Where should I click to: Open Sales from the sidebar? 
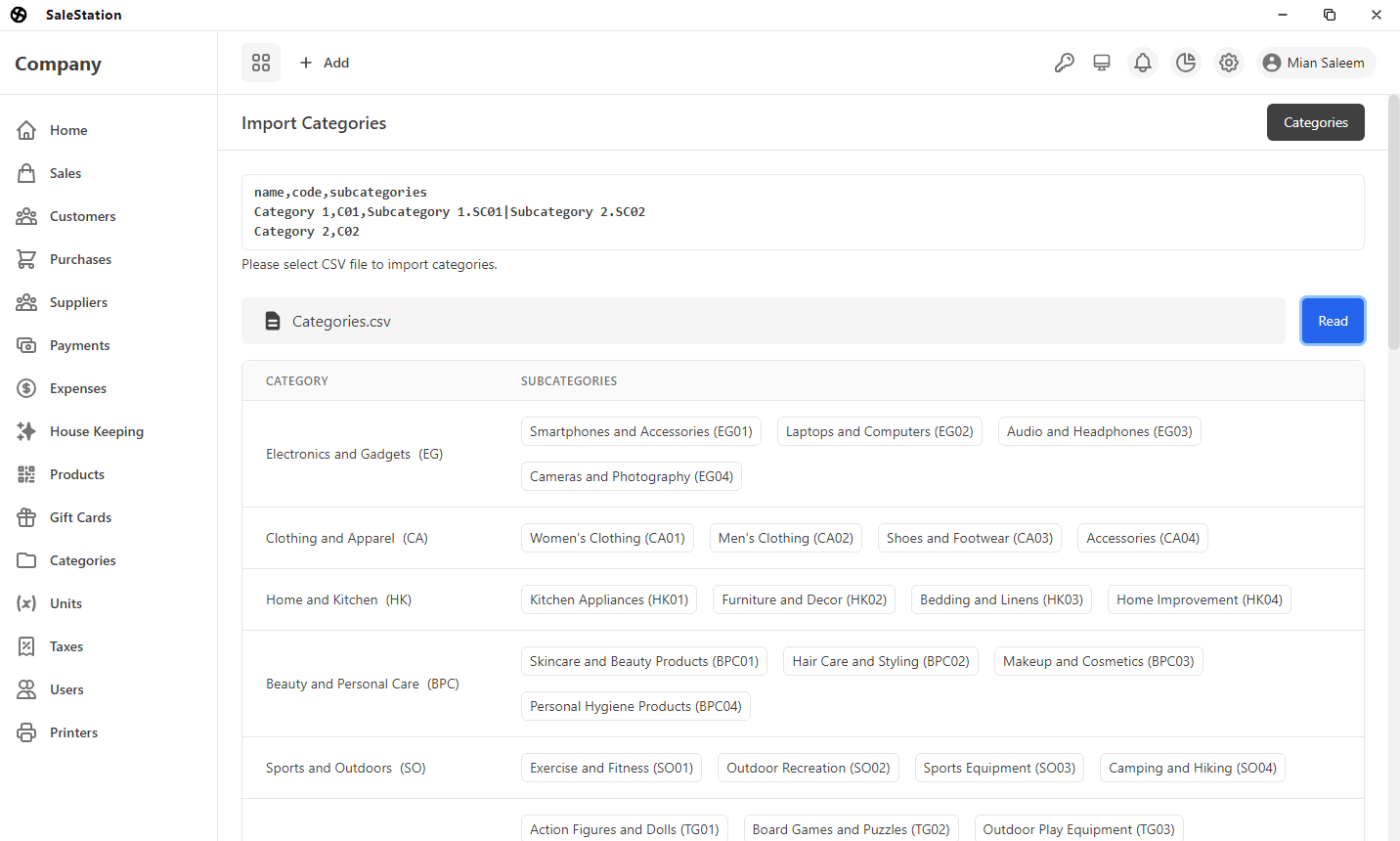coord(66,173)
